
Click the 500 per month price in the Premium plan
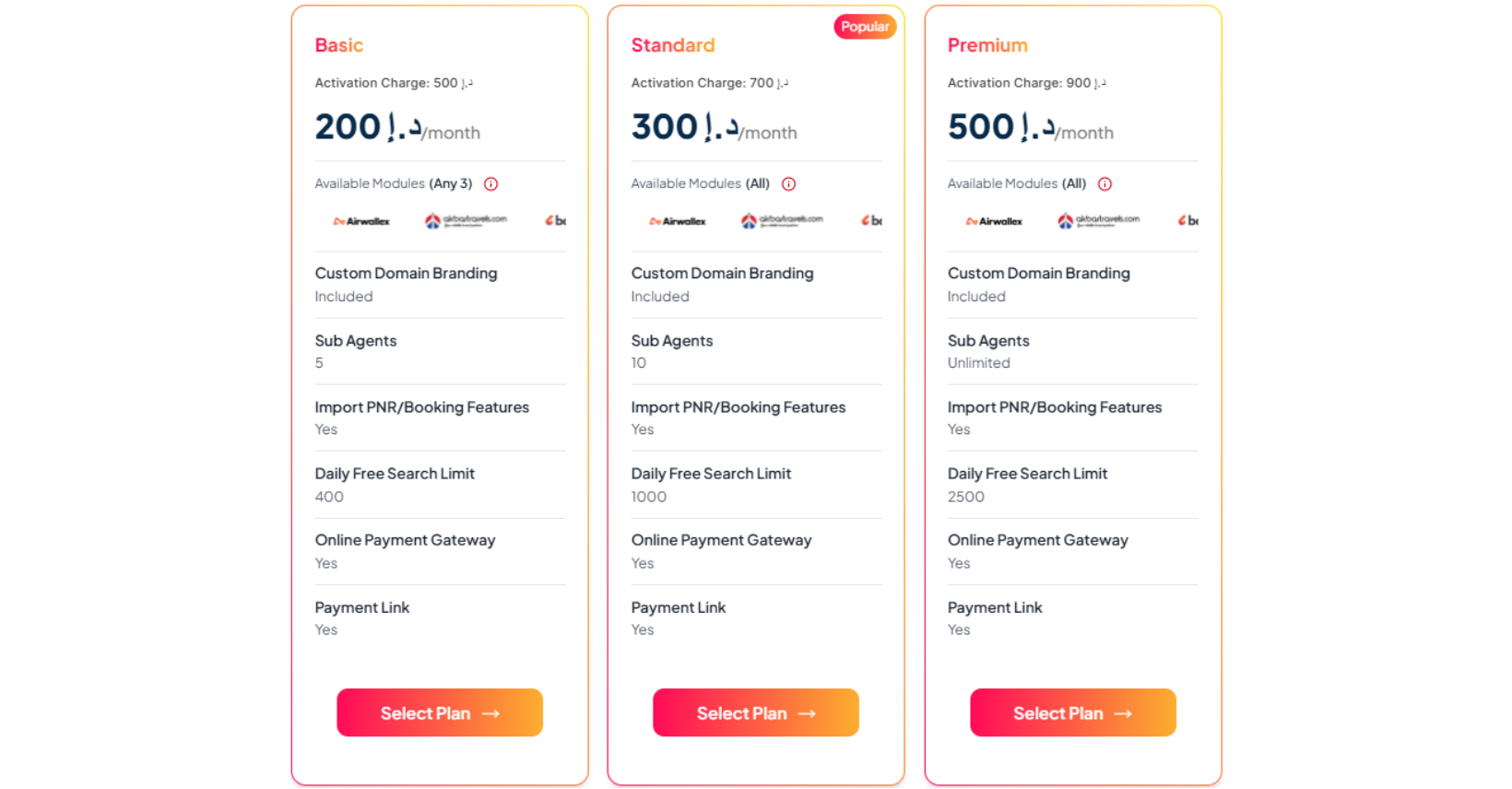pos(1031,127)
